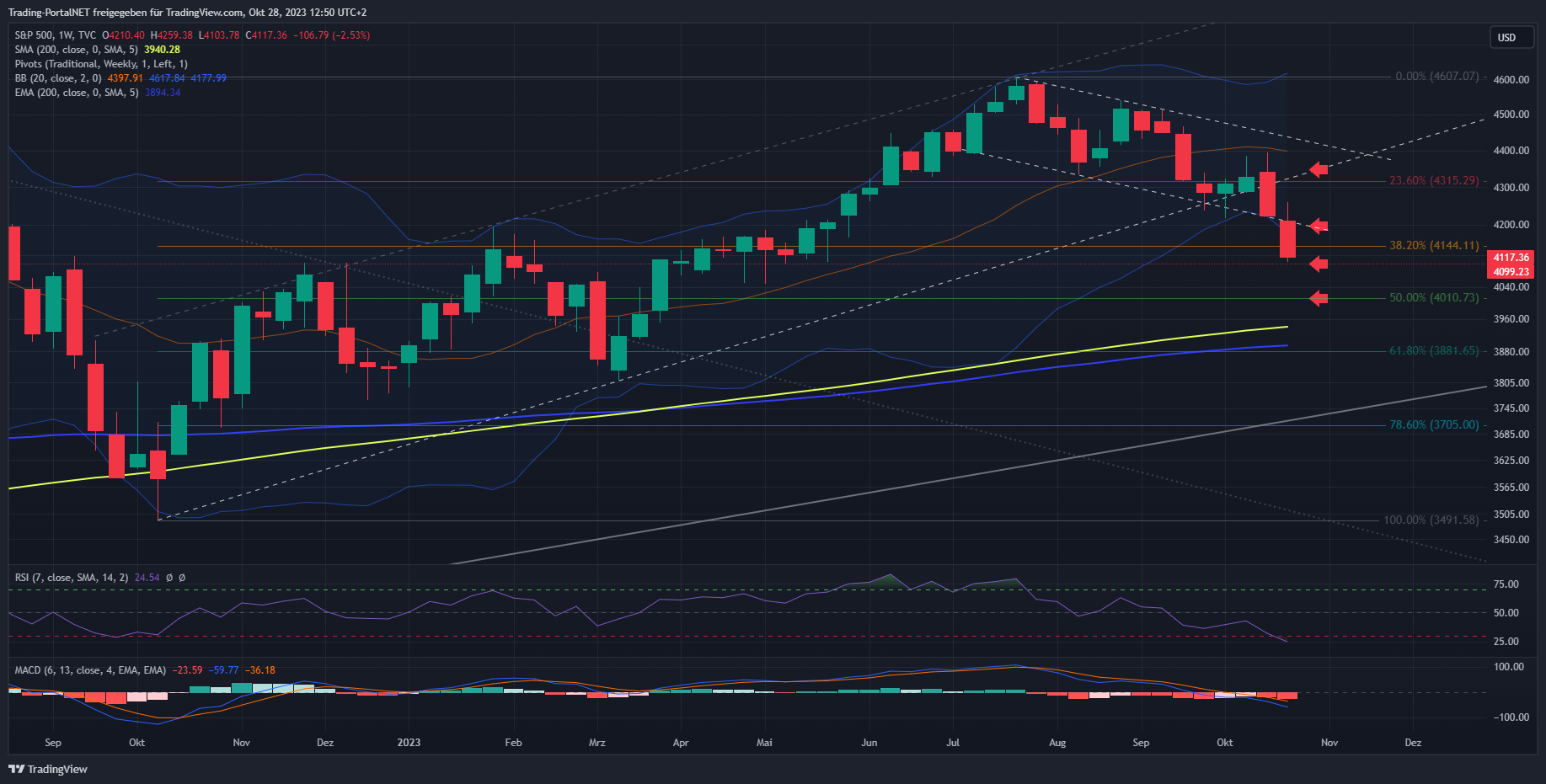Image resolution: width=1546 pixels, height=784 pixels.
Task: Select the BB 20 Bollinger Bands legend
Action: [57, 78]
